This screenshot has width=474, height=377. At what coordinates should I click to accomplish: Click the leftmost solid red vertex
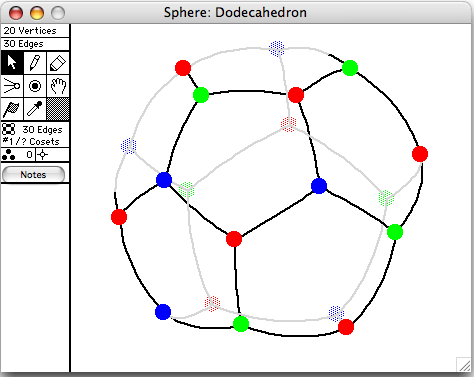(119, 217)
